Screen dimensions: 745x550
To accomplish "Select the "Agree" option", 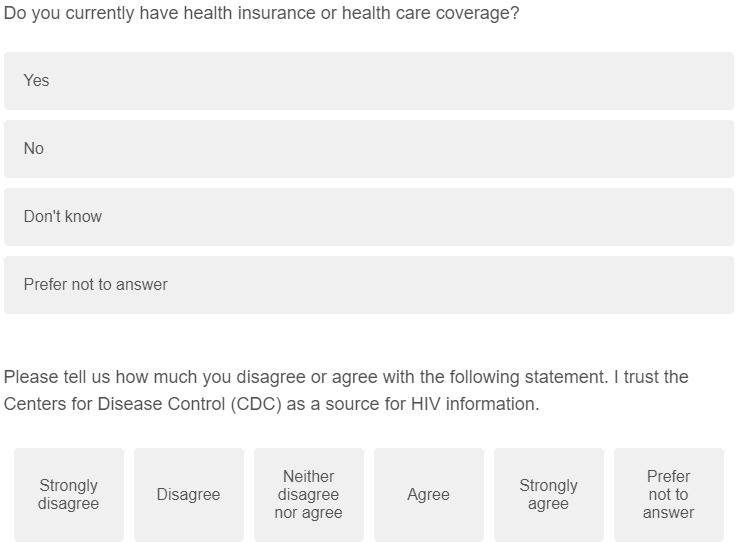I will pos(429,495).
